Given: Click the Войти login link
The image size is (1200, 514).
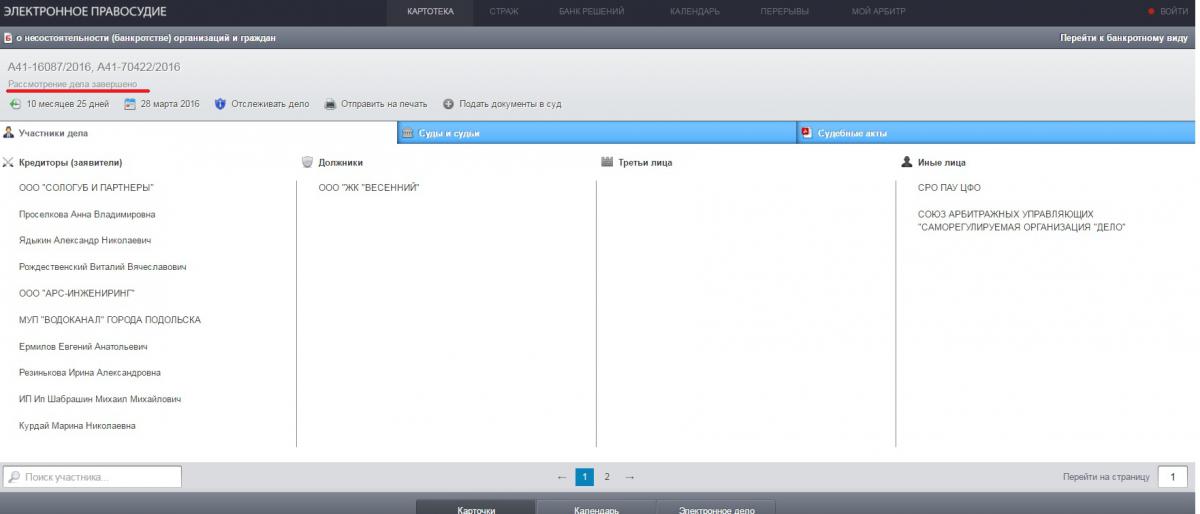Looking at the screenshot, I should [x=1173, y=11].
